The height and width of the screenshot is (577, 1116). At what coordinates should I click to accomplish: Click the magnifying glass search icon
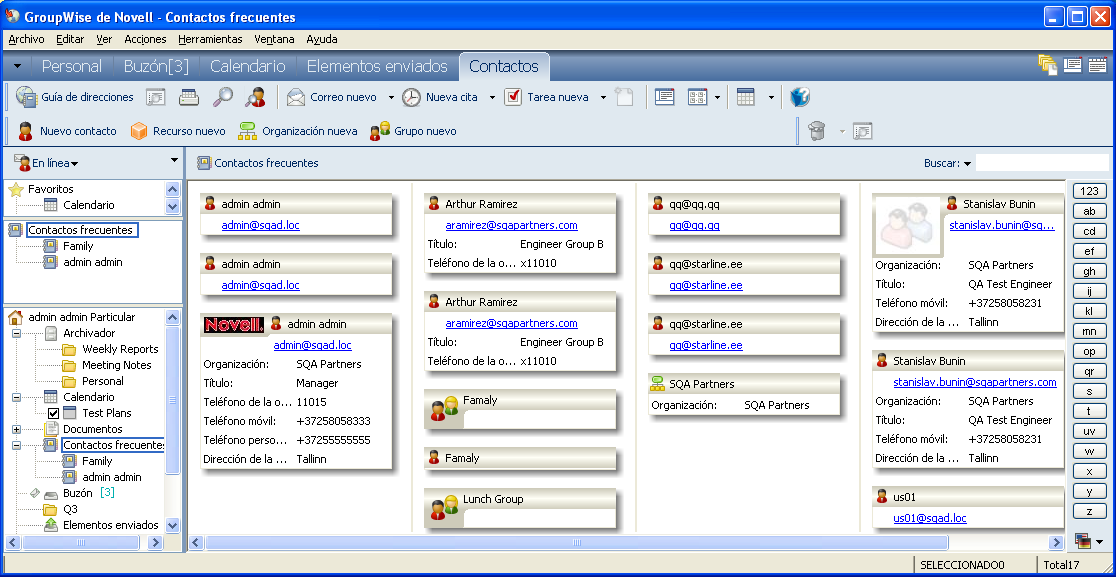click(x=223, y=97)
